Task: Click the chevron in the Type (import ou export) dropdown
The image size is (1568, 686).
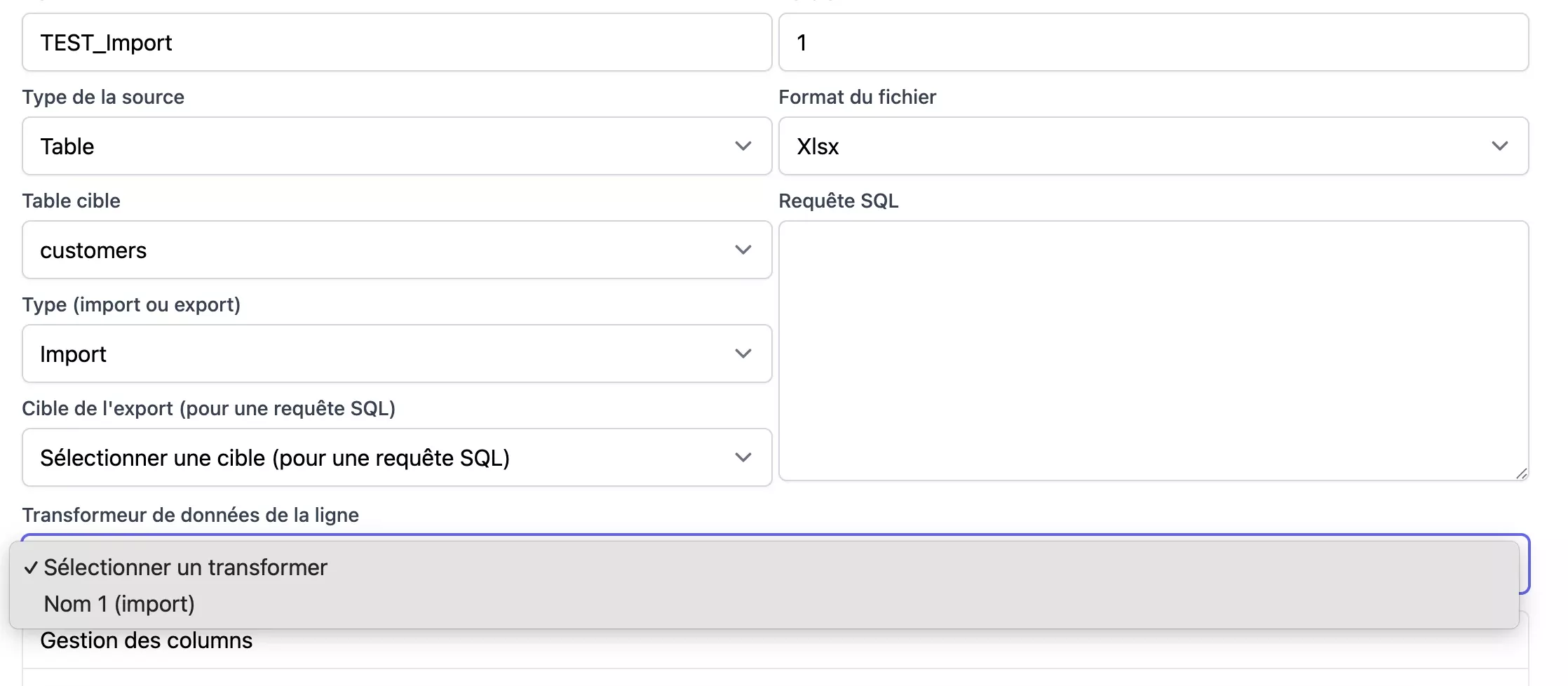Action: coord(743,354)
